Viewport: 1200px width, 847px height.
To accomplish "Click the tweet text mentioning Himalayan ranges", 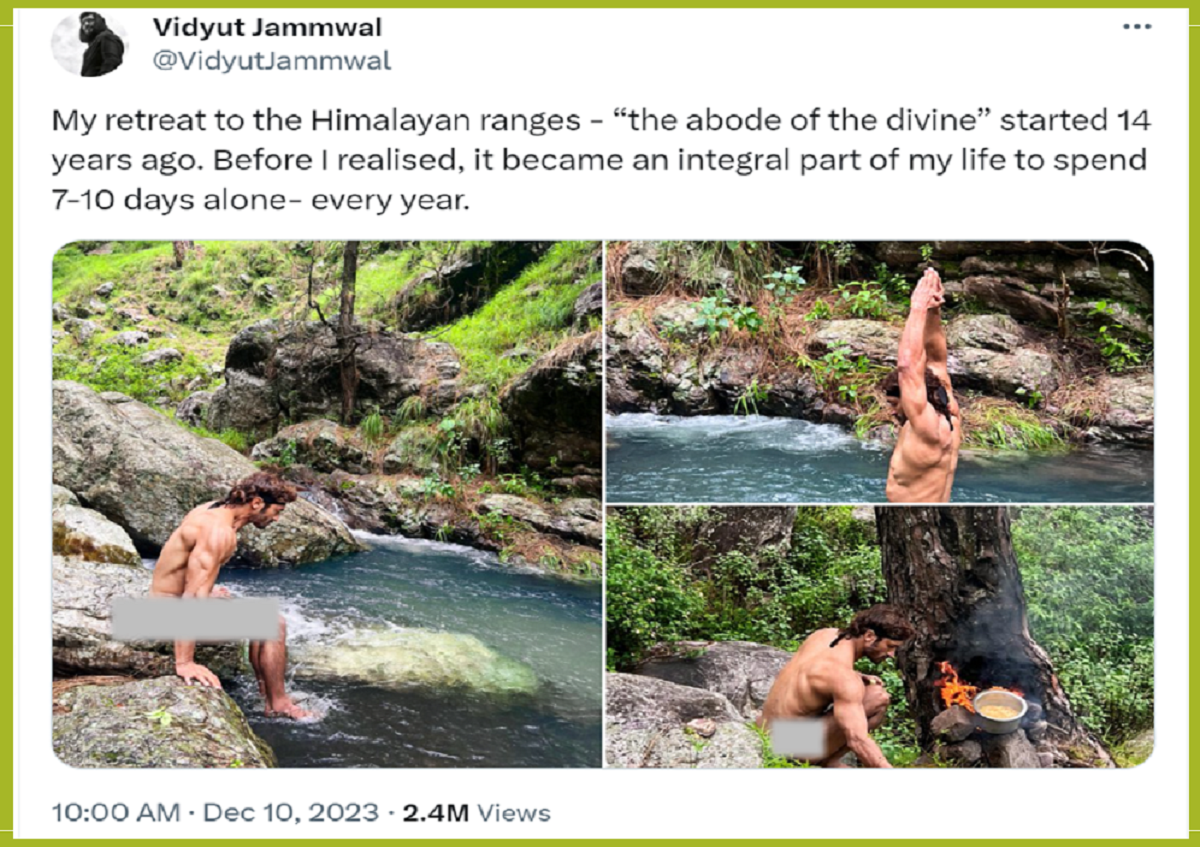I will click(x=600, y=160).
